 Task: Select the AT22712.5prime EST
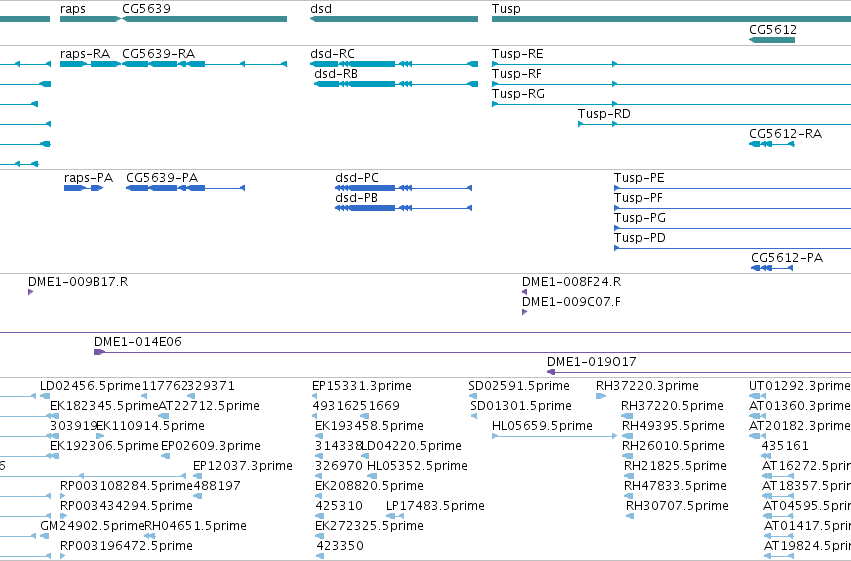(164, 416)
